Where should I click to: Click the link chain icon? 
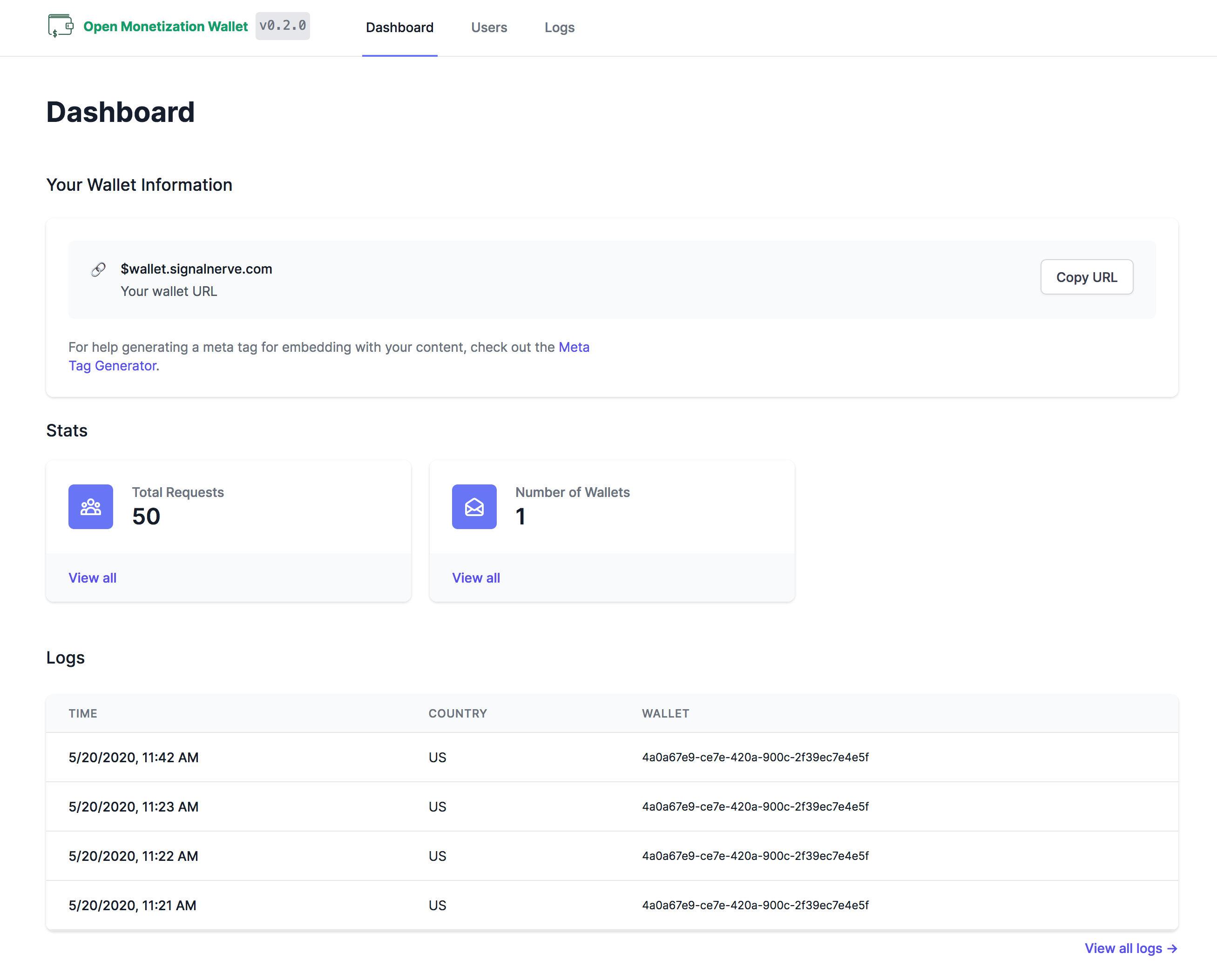[98, 270]
